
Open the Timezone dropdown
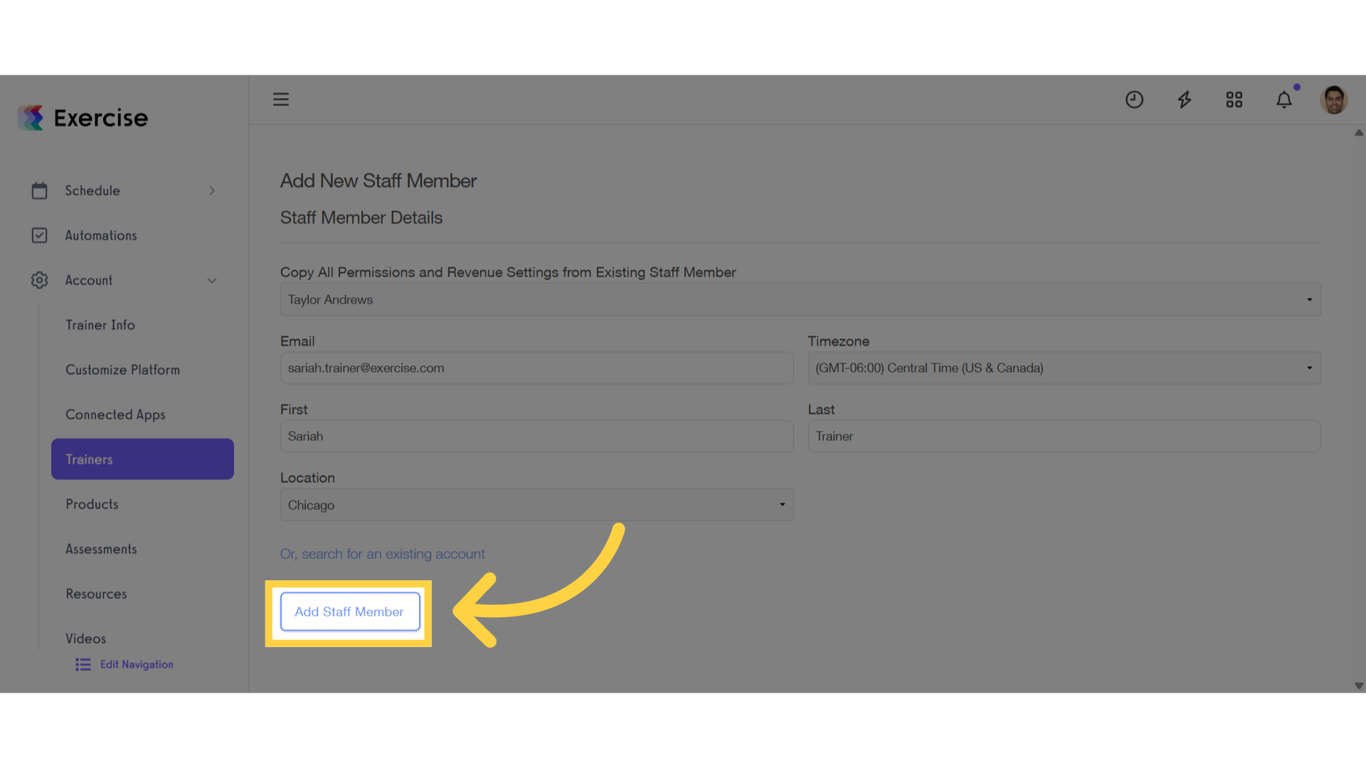point(1063,368)
